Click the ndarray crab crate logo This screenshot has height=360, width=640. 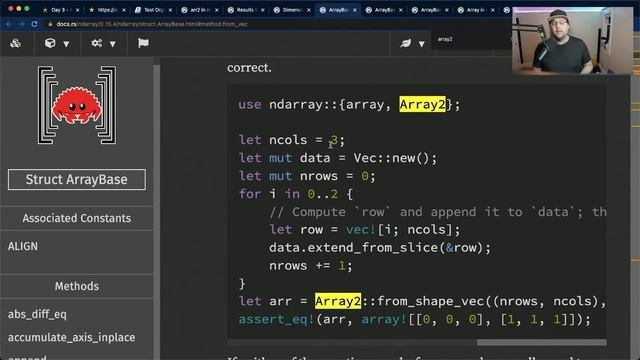[x=77, y=105]
